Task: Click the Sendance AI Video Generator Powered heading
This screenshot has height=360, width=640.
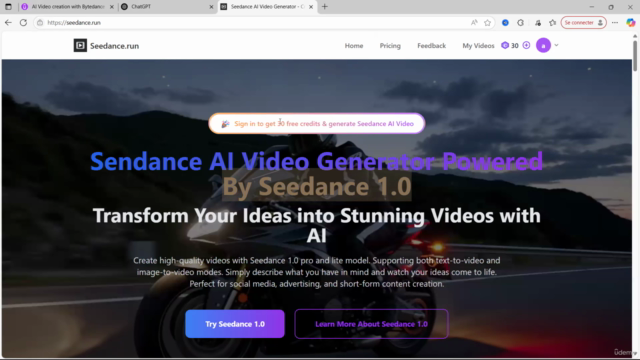Action: 316,161
